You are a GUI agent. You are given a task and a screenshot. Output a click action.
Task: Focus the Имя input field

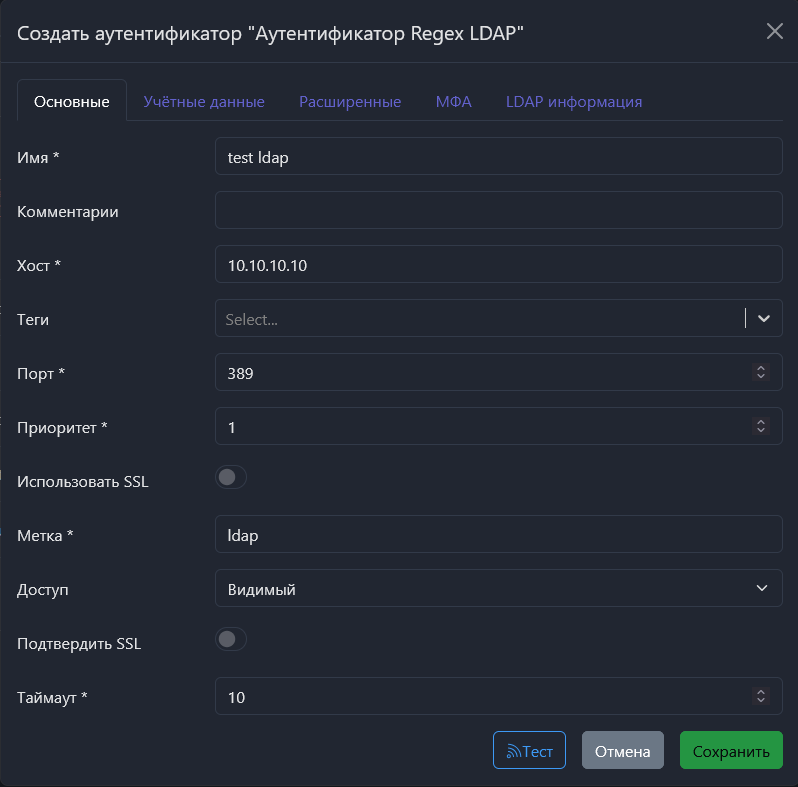click(x=498, y=156)
